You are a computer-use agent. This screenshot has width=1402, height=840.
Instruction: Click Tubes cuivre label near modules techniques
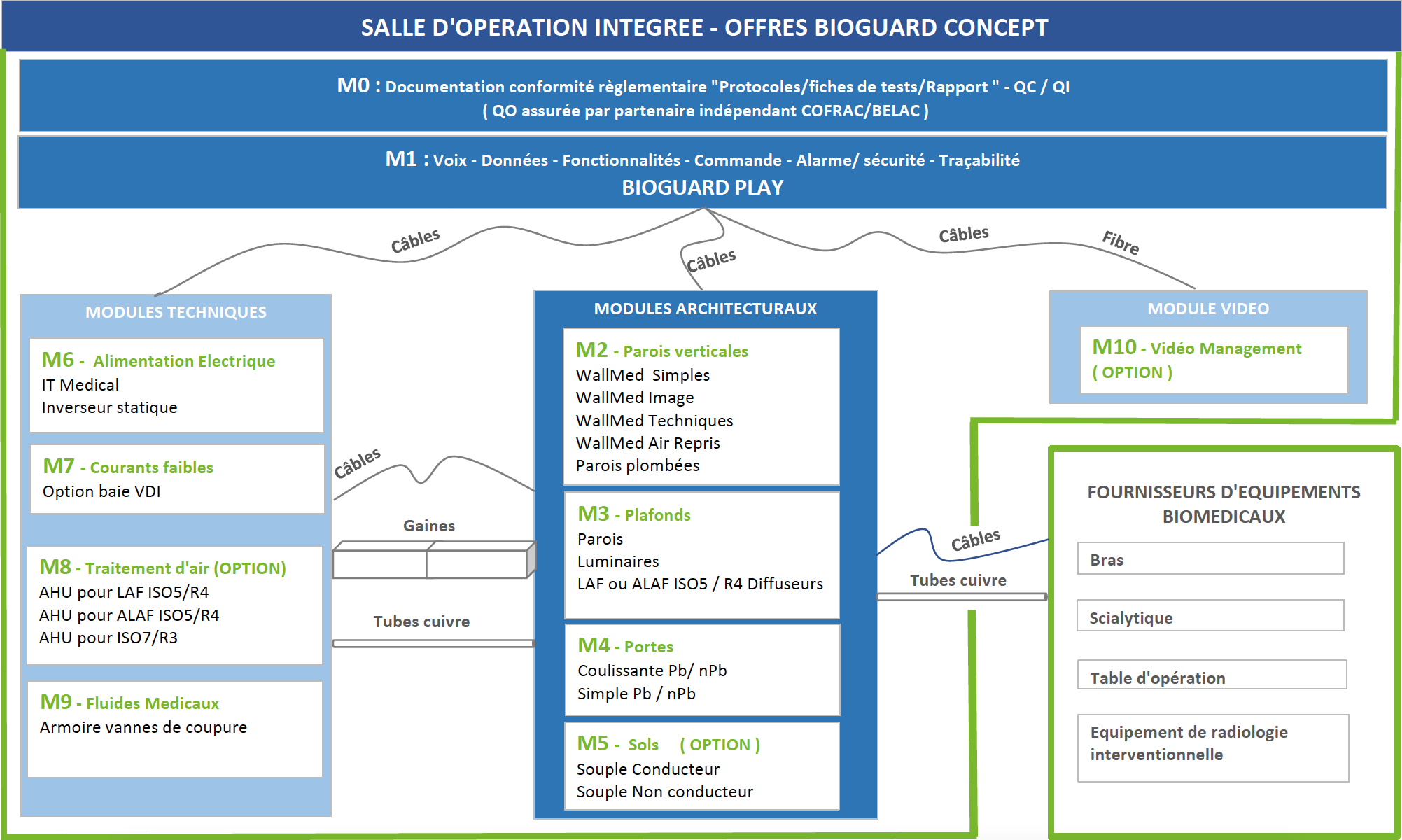pyautogui.click(x=421, y=622)
